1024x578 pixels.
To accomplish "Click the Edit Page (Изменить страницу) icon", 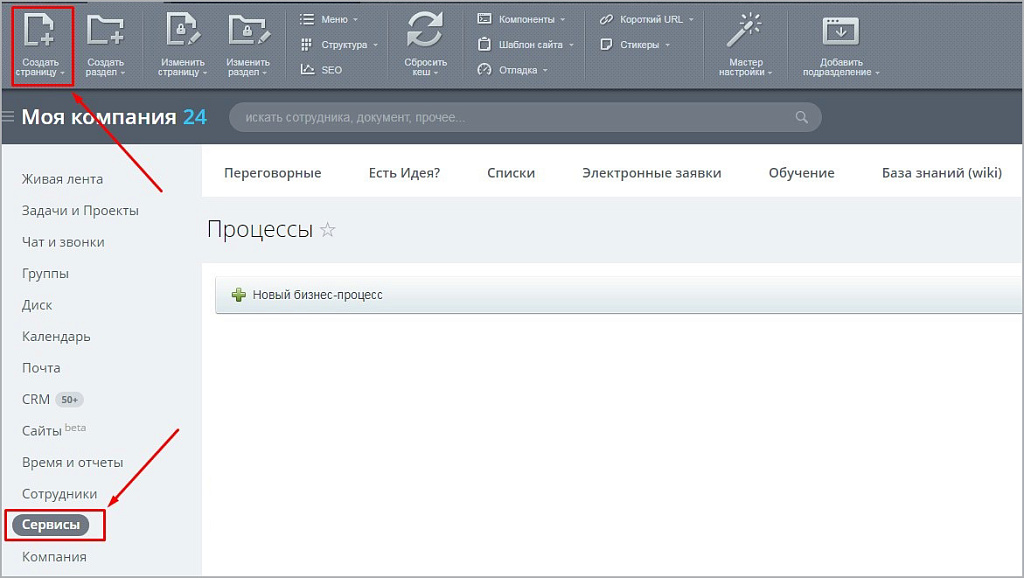I will pos(182,32).
